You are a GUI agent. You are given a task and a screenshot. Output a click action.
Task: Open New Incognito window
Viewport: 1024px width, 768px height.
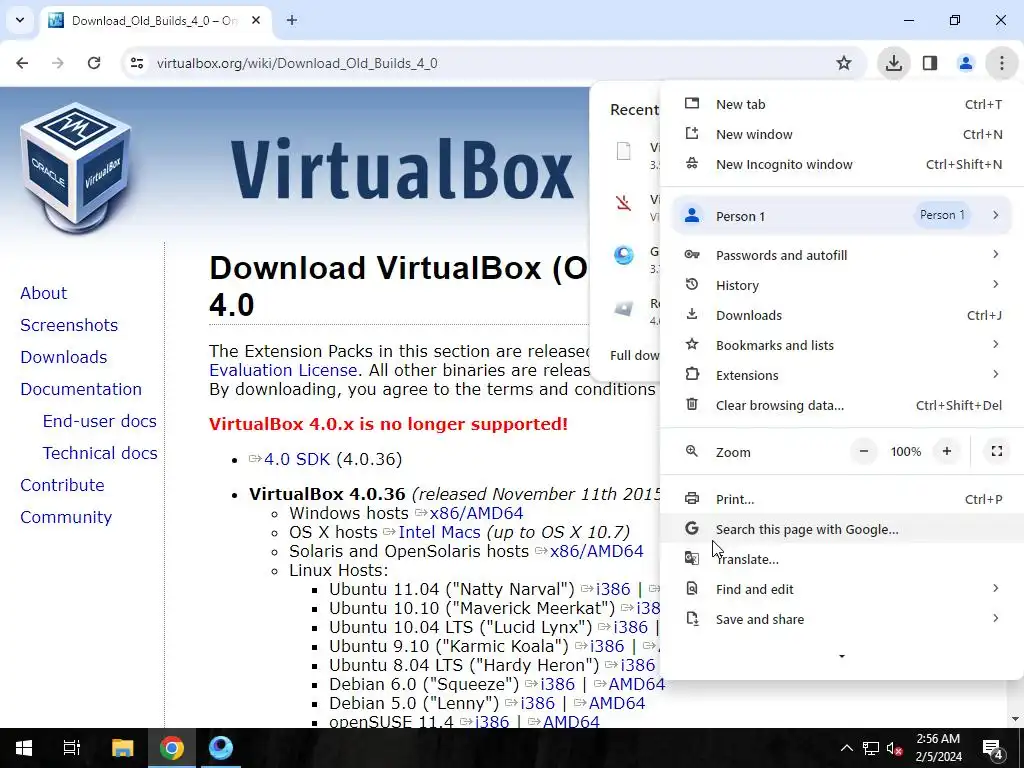coord(842,165)
